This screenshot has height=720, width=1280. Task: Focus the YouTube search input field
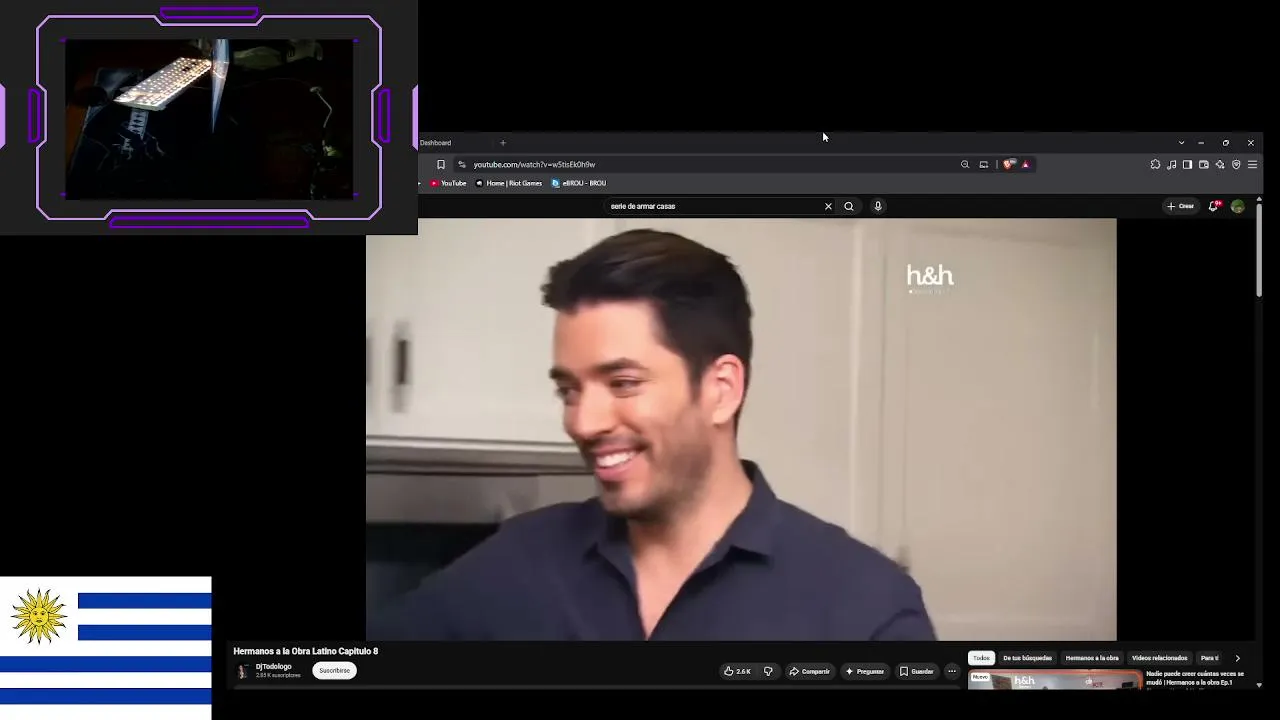(x=714, y=206)
